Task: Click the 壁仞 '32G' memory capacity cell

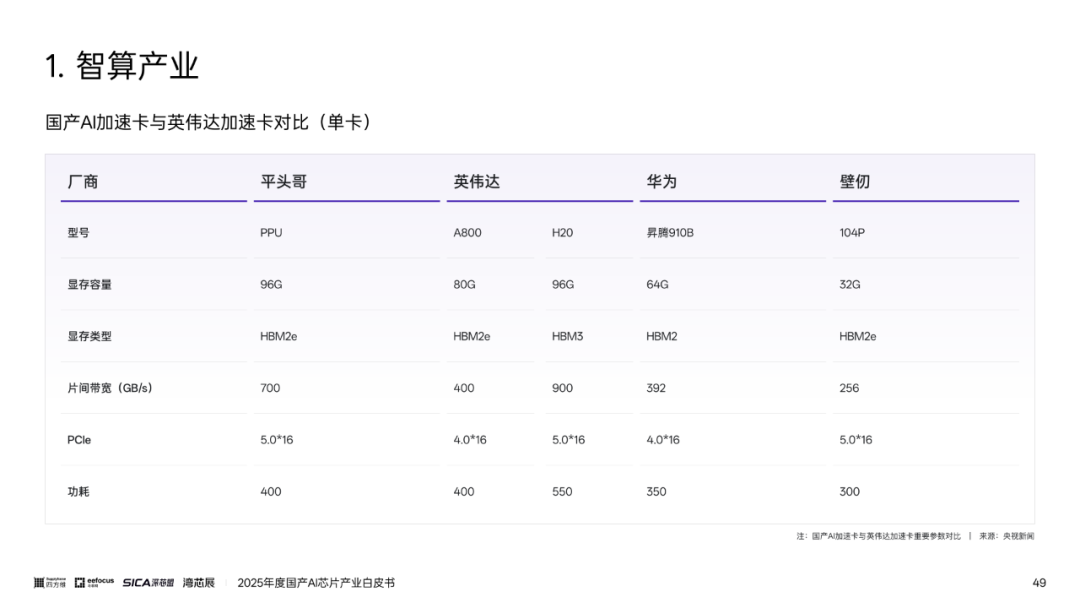Action: pos(849,284)
